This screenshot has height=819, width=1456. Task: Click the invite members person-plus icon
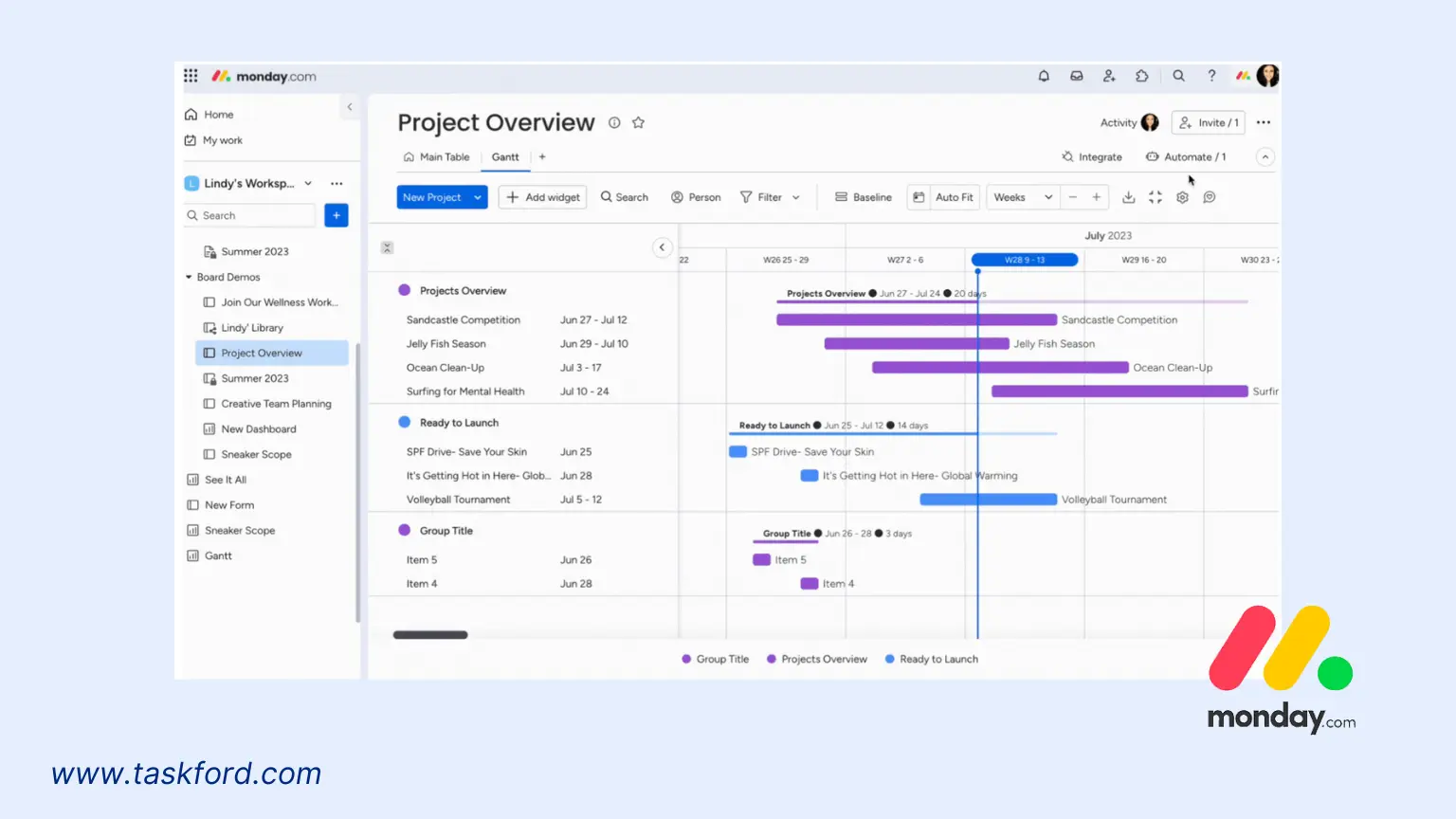1110,76
